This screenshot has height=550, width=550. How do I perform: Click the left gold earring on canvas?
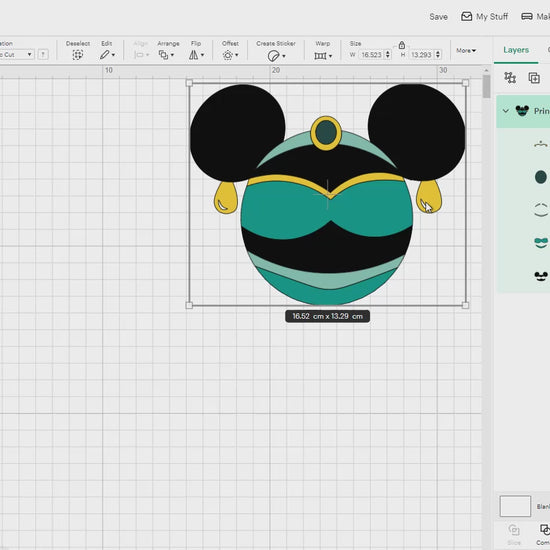point(226,197)
